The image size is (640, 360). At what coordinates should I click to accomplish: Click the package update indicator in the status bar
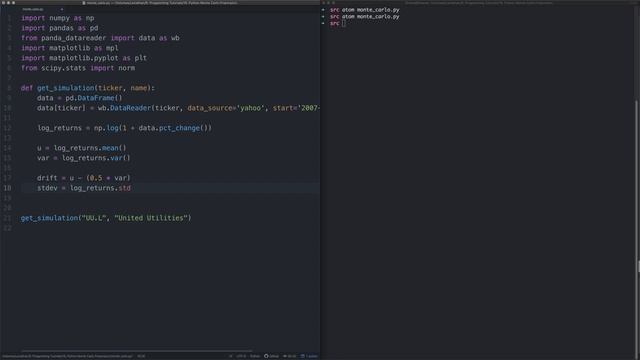tap(309, 356)
